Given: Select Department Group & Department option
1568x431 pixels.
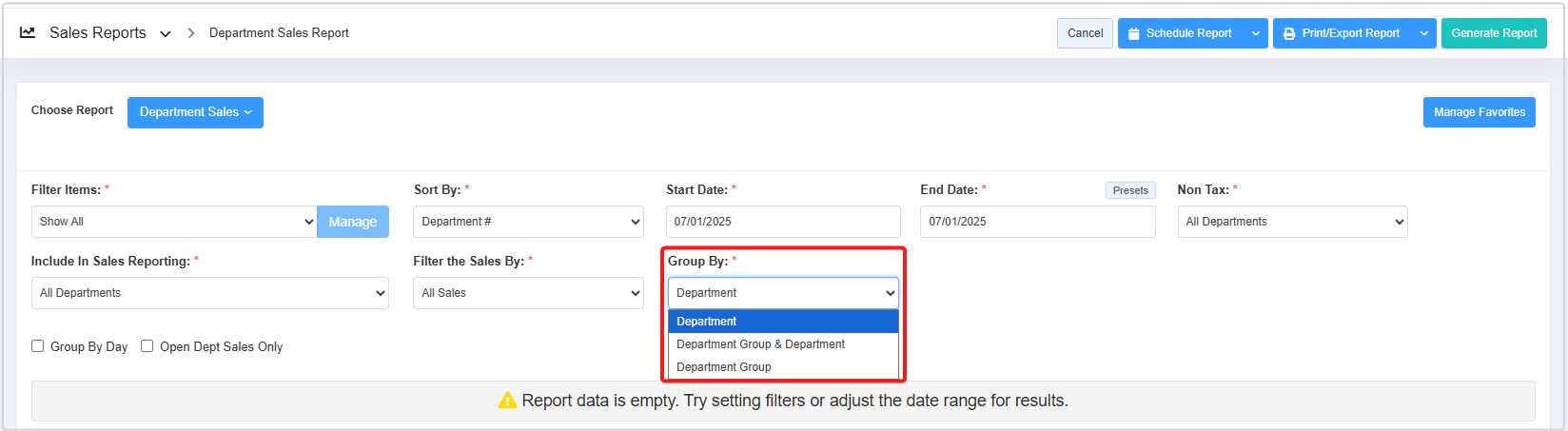Looking at the screenshot, I should (x=760, y=344).
